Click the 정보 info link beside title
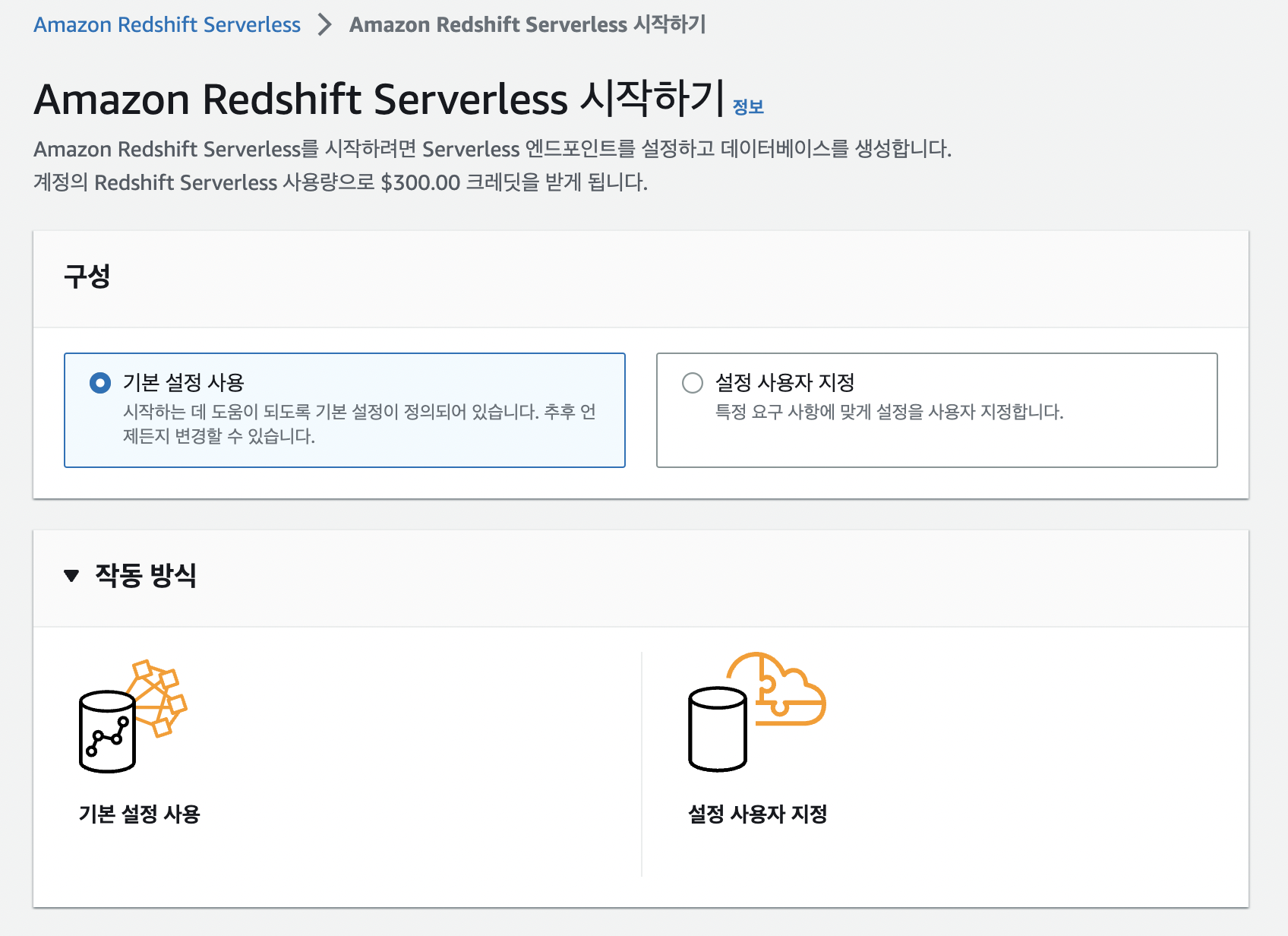The width and height of the screenshot is (1288, 936). coord(748,107)
